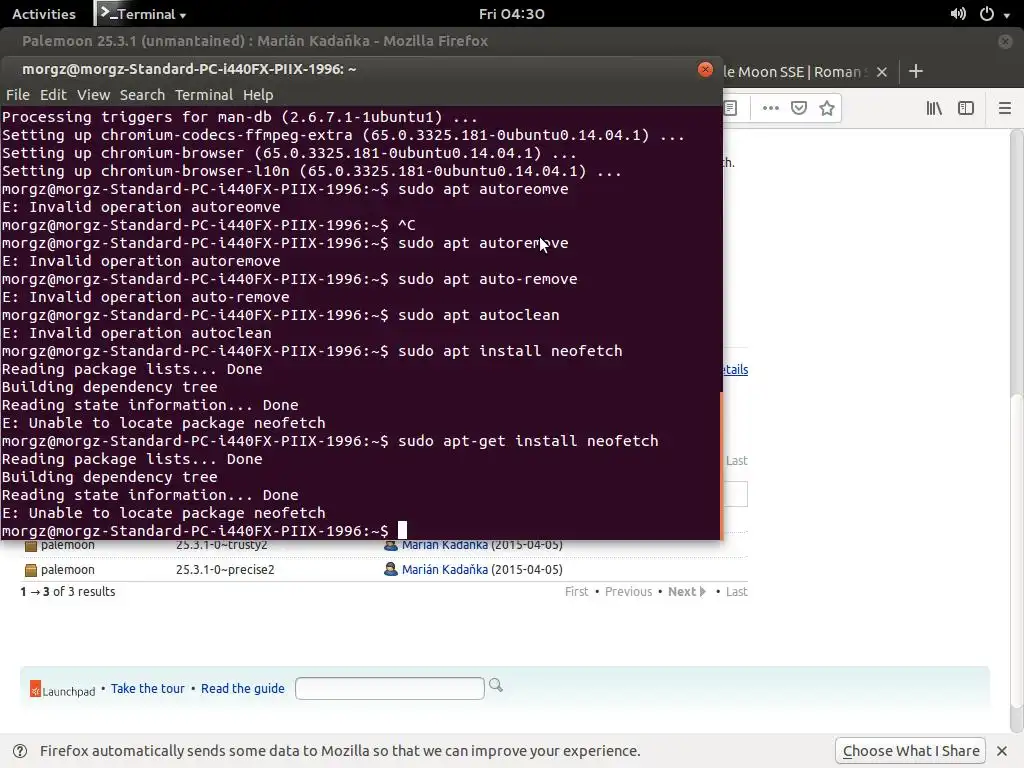Click Marián Kadaňka link in precise2 row
This screenshot has height=768, width=1024.
(x=445, y=569)
